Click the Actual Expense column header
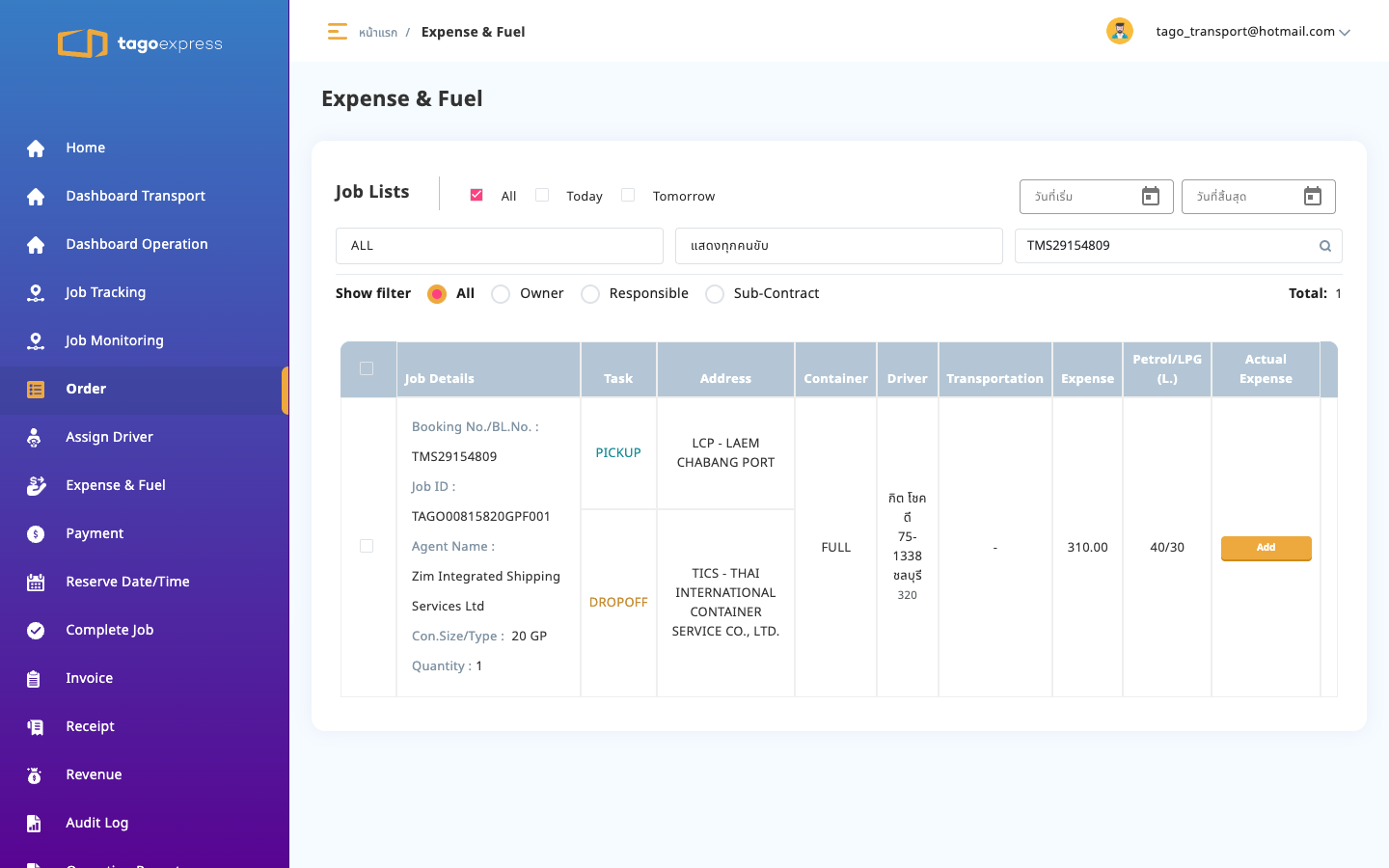The height and width of the screenshot is (868, 1389). click(x=1266, y=369)
